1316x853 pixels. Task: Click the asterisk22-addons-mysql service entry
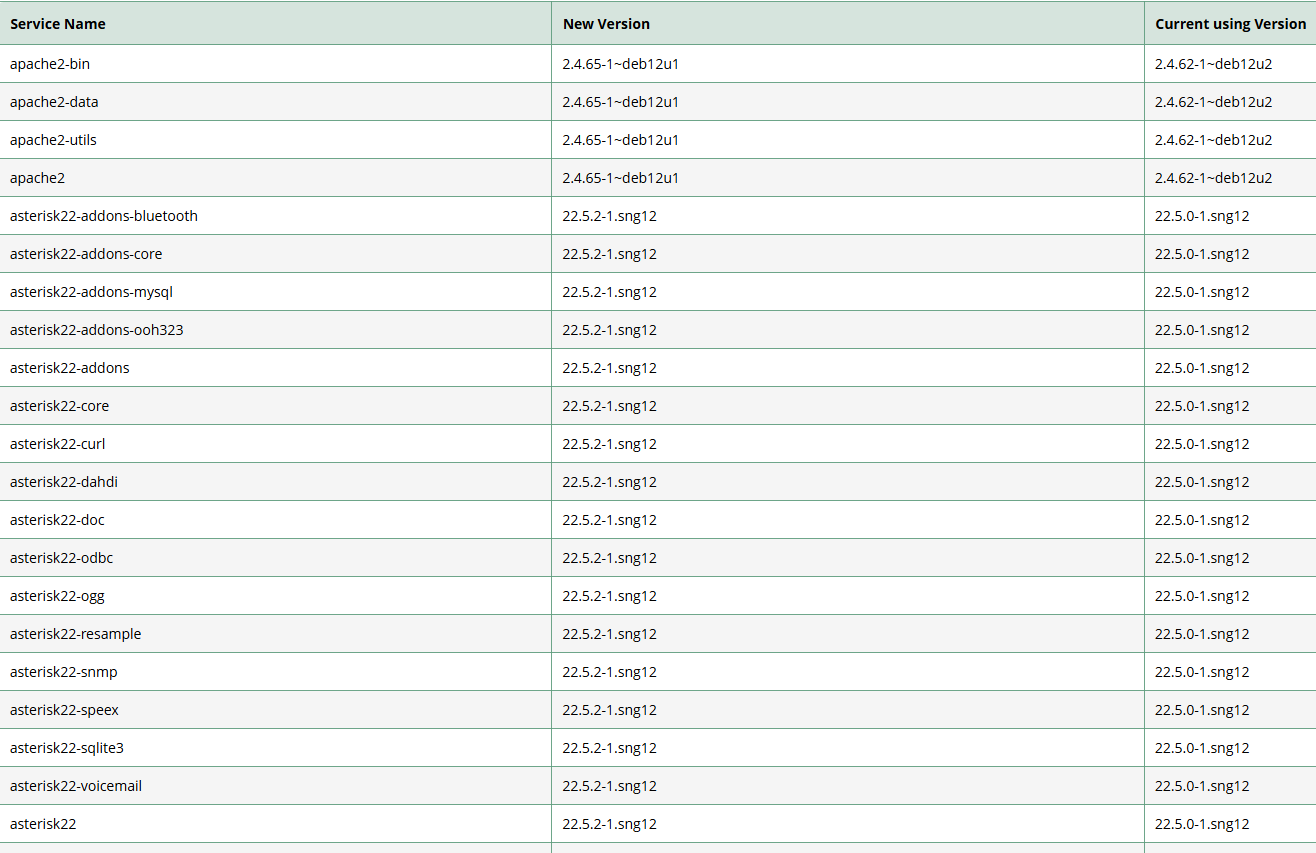(92, 292)
